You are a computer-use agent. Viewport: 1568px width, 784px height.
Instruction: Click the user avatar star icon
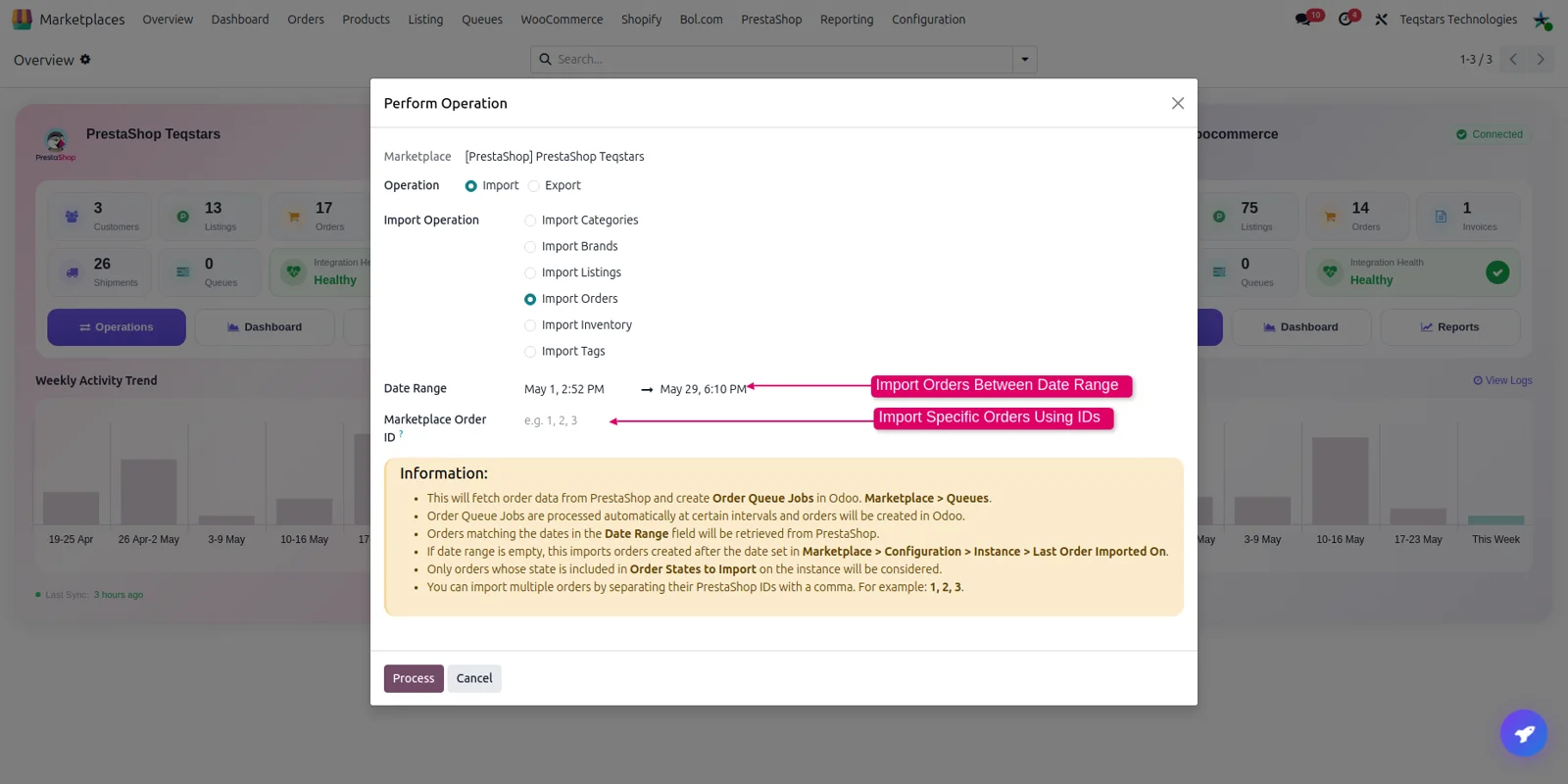1542,20
